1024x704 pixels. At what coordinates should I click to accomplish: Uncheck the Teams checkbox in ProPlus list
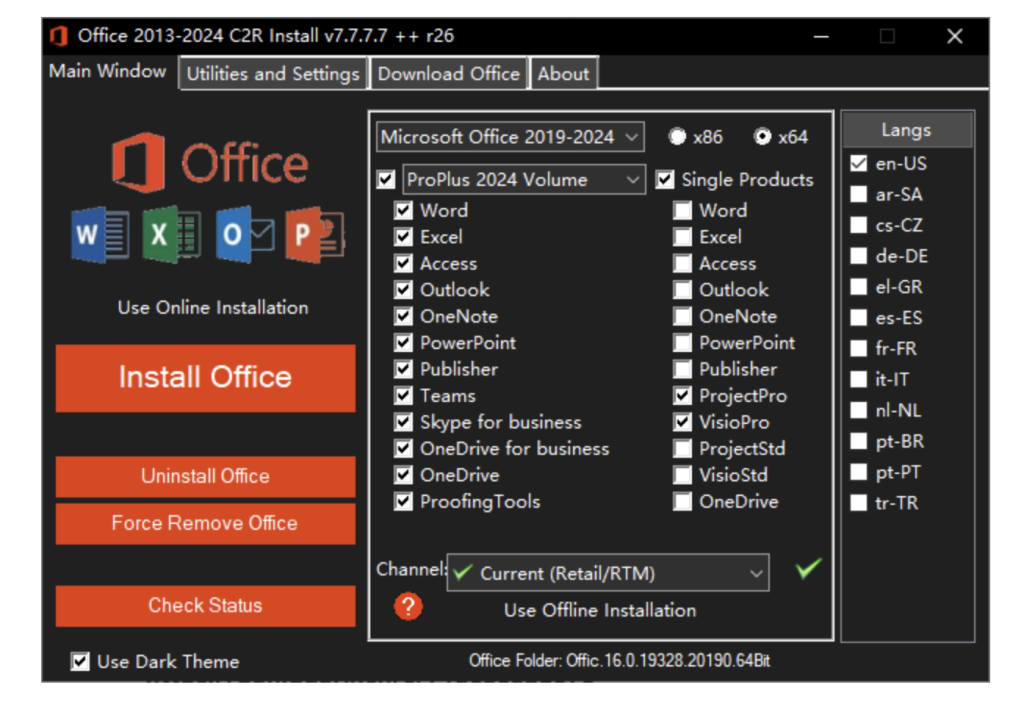[x=403, y=395]
